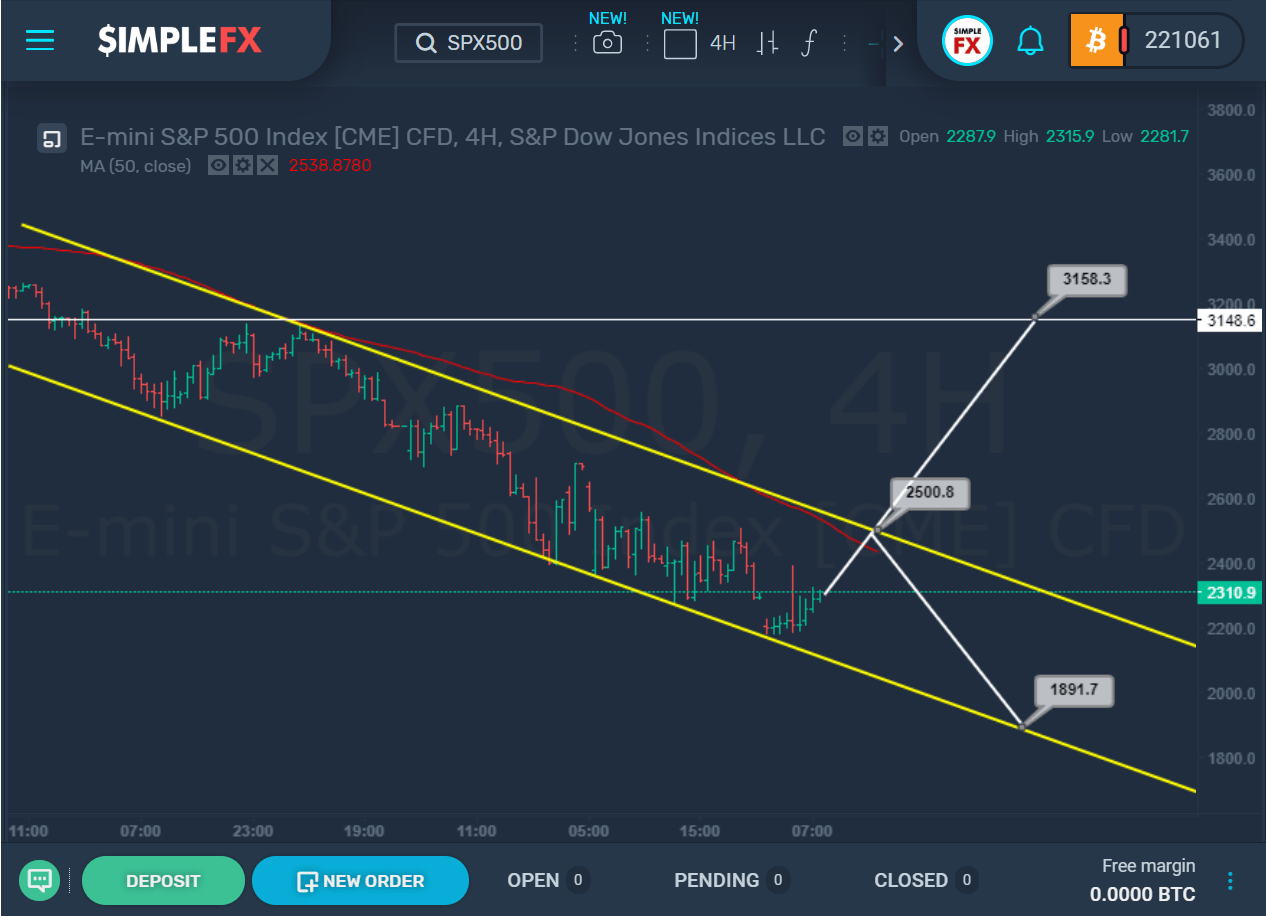Click the SPX500 symbol search field
Viewport: 1266px width, 916px height.
click(x=469, y=43)
